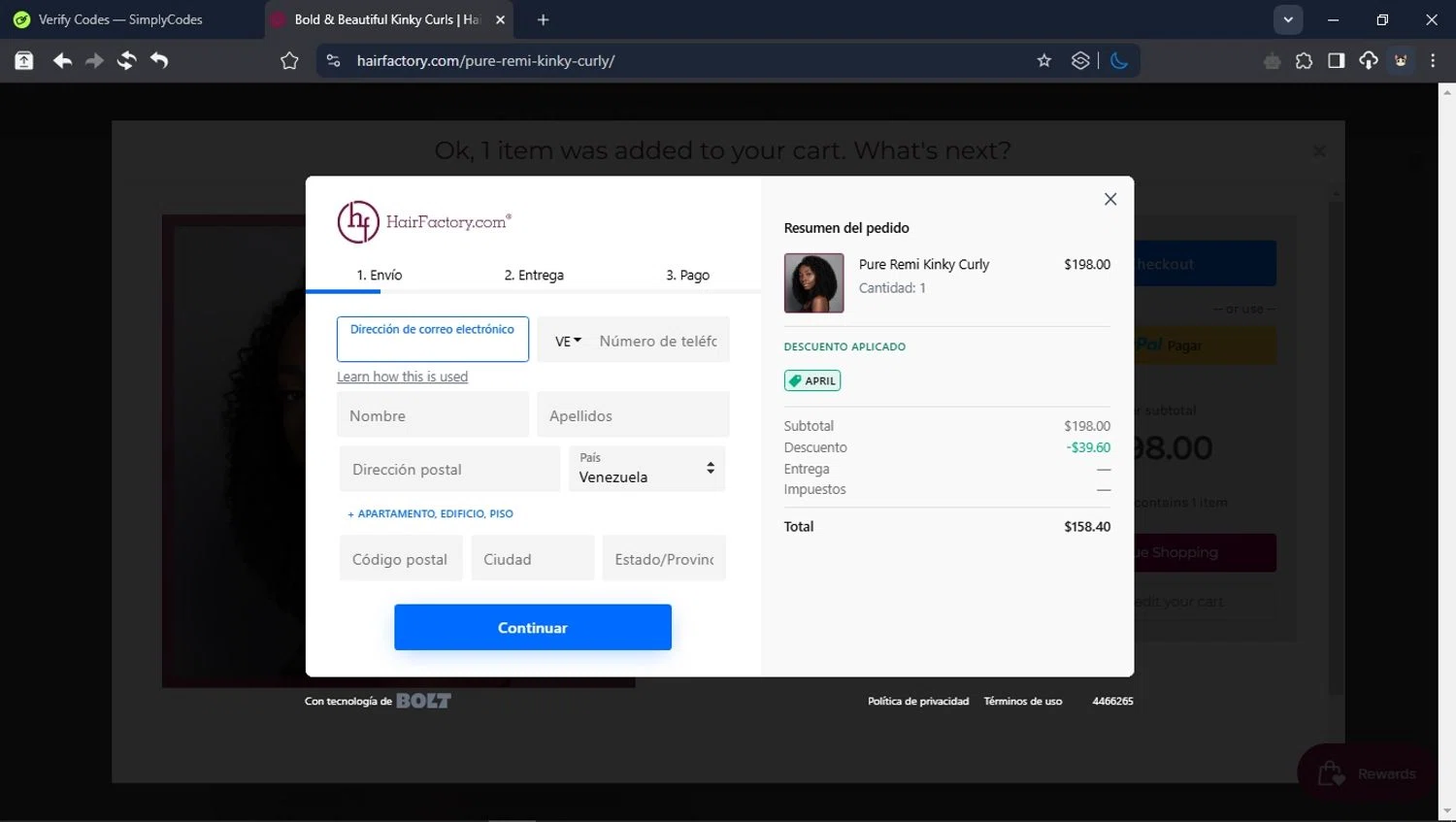Image resolution: width=1456 pixels, height=822 pixels.
Task: Click the APRIL discount code tag
Action: click(x=812, y=380)
